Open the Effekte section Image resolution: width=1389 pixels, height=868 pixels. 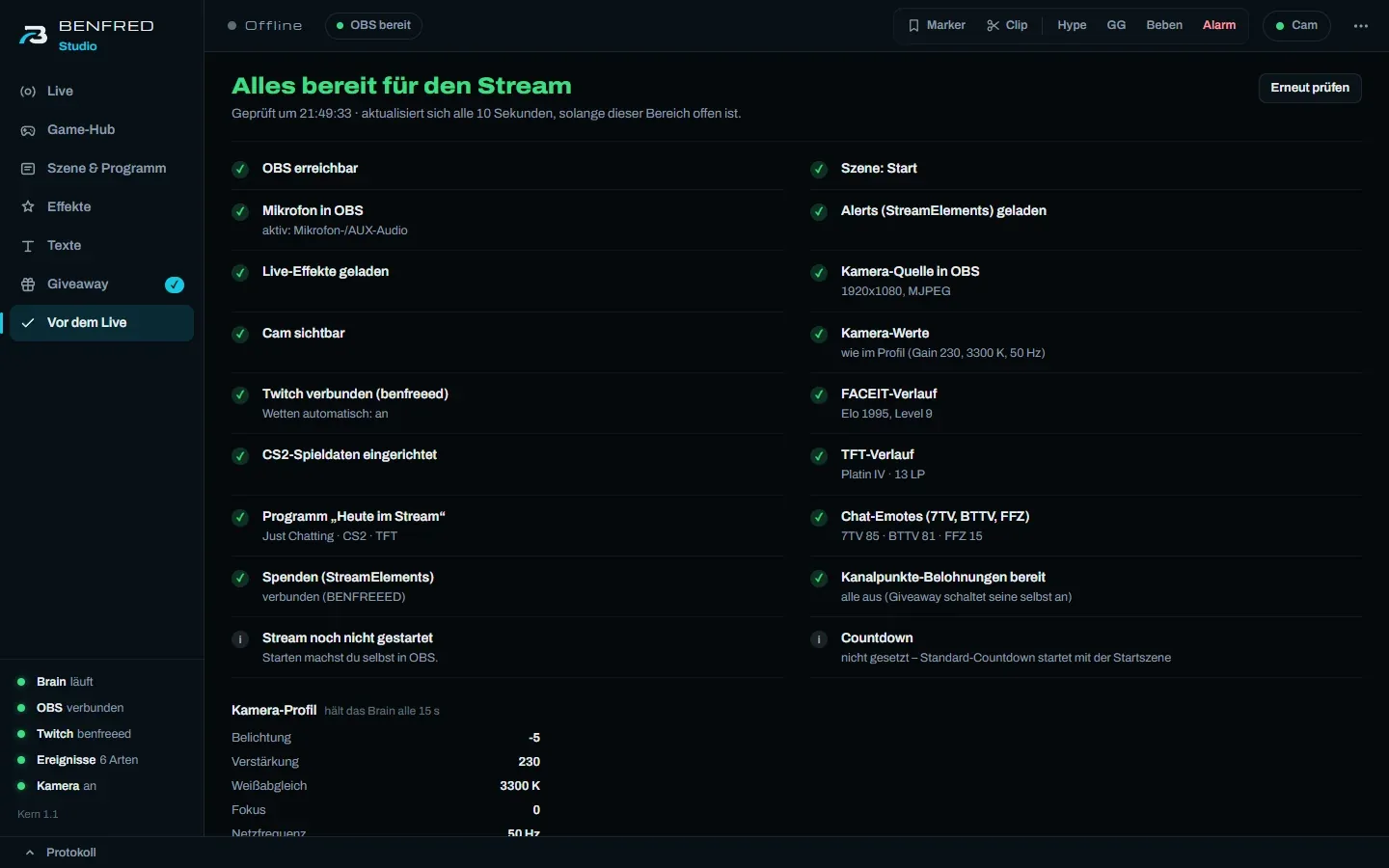101,206
